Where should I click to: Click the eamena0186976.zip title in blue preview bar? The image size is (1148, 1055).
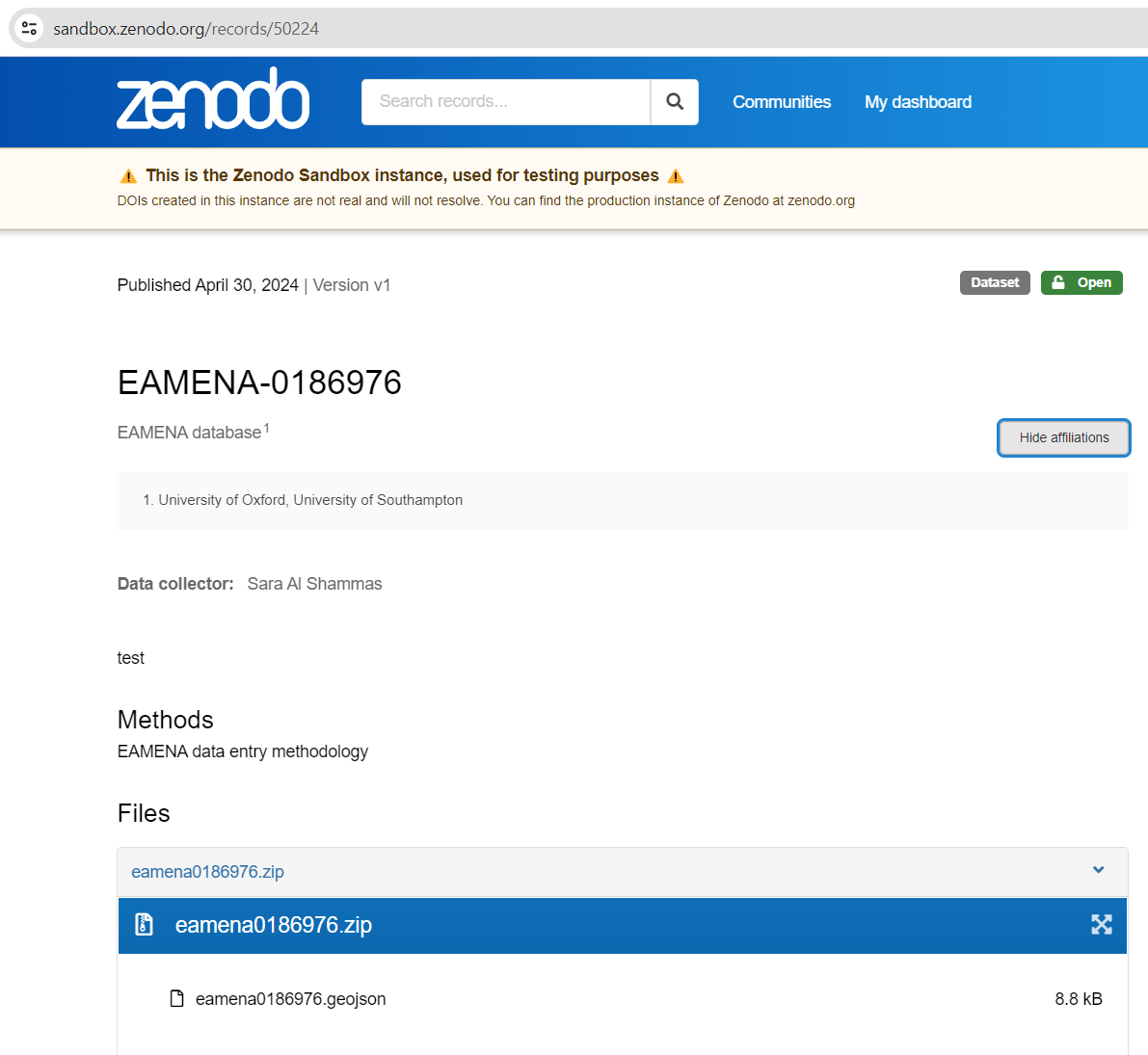pos(273,925)
